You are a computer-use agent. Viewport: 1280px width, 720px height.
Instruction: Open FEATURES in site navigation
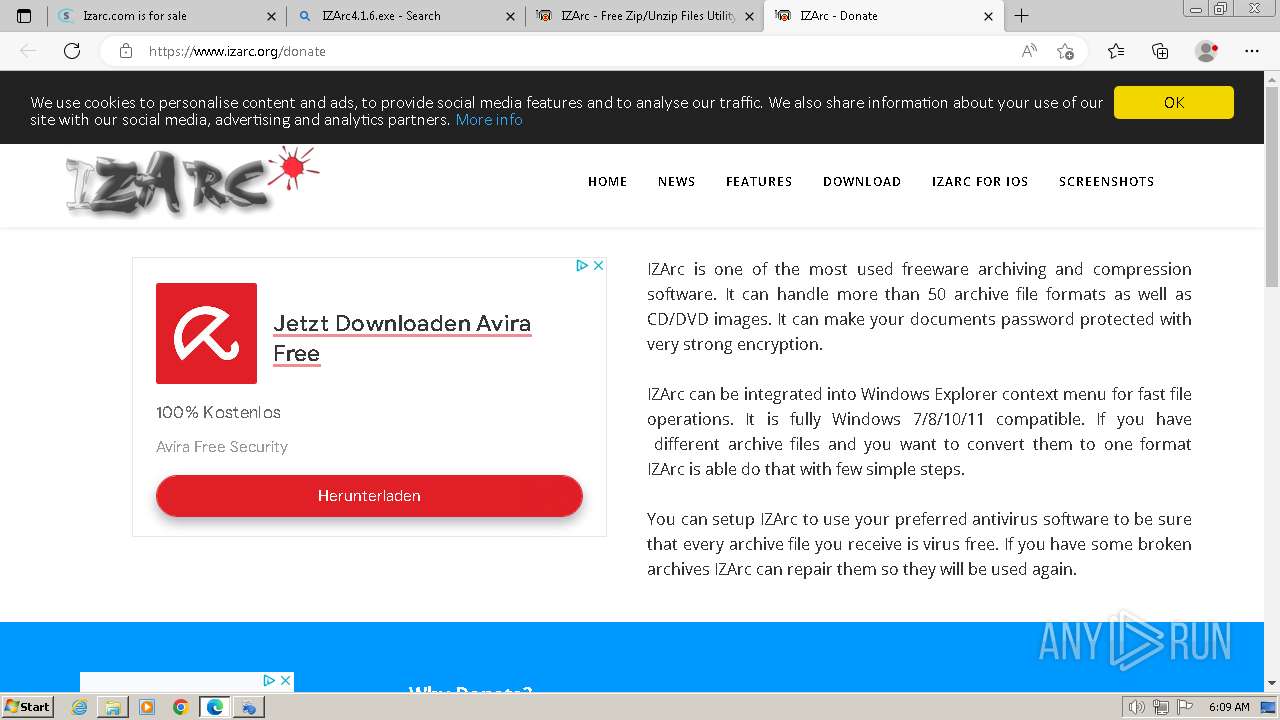pos(759,181)
